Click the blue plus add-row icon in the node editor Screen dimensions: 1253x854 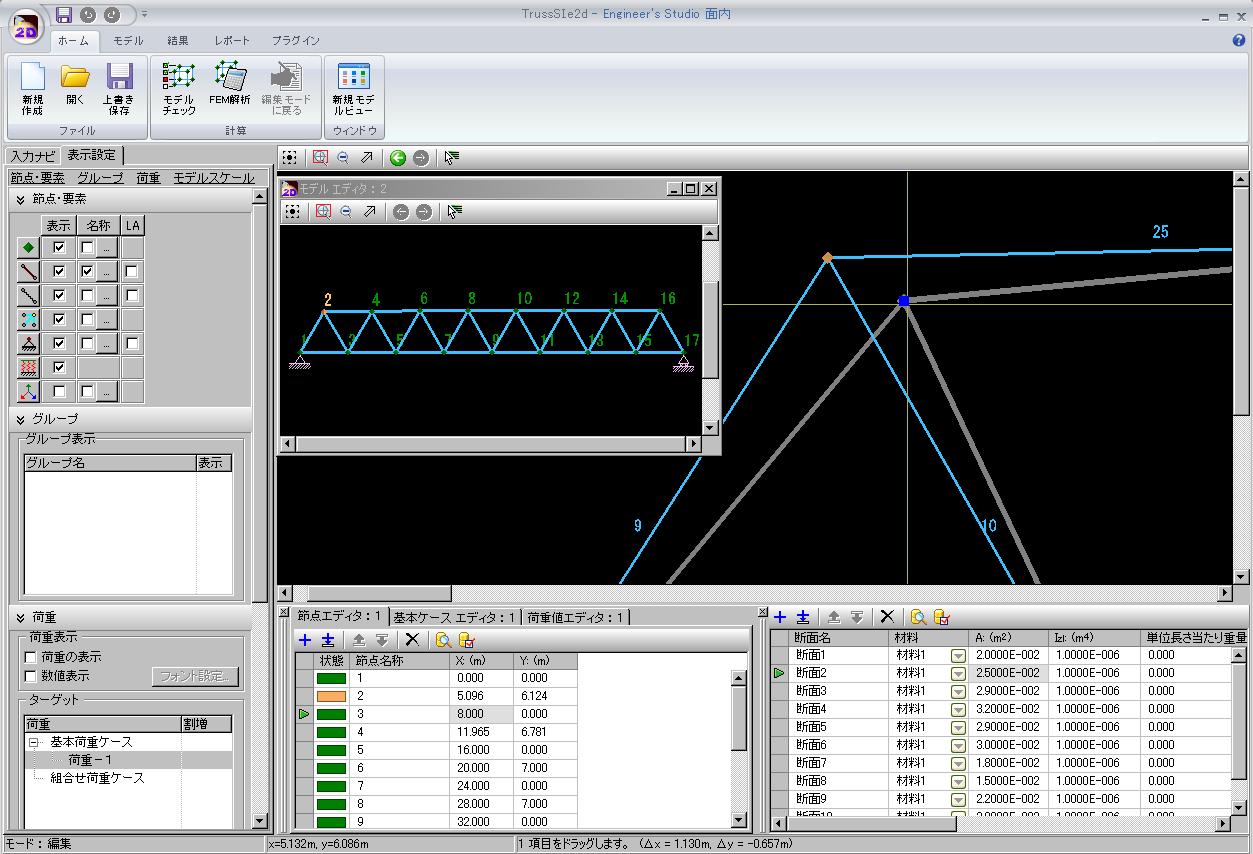coord(305,640)
